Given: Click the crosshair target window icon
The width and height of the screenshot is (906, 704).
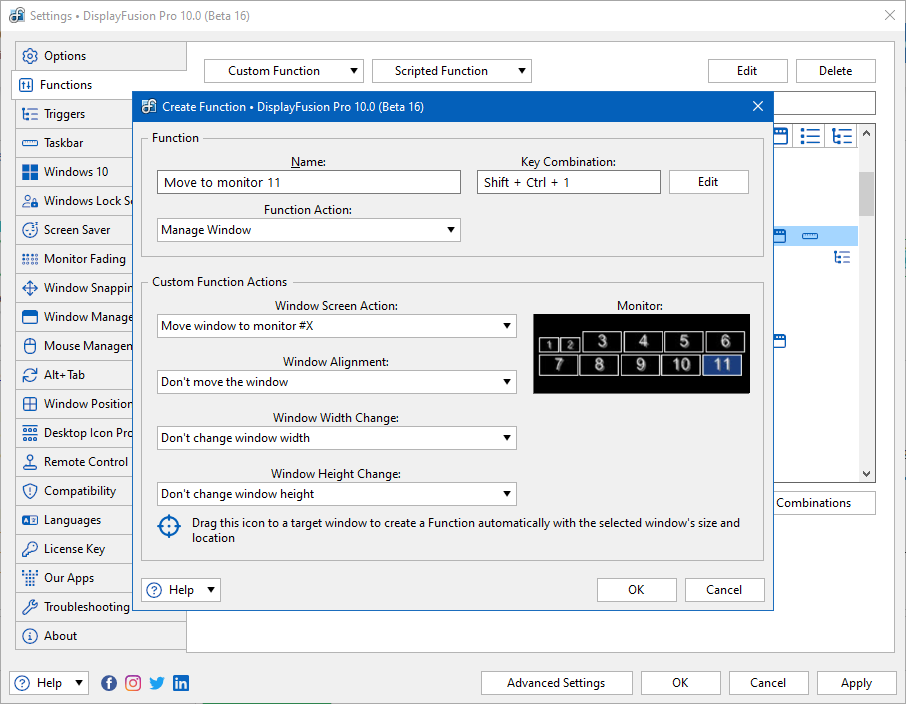Looking at the screenshot, I should tap(171, 526).
